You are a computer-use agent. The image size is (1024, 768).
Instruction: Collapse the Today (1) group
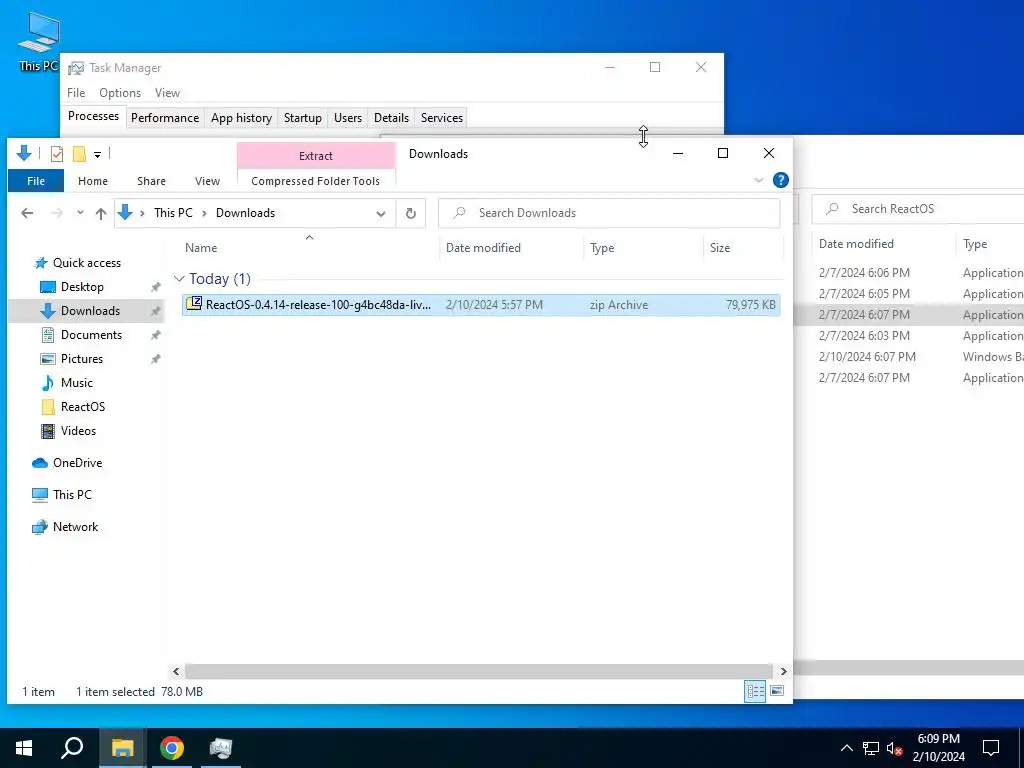tap(179, 279)
